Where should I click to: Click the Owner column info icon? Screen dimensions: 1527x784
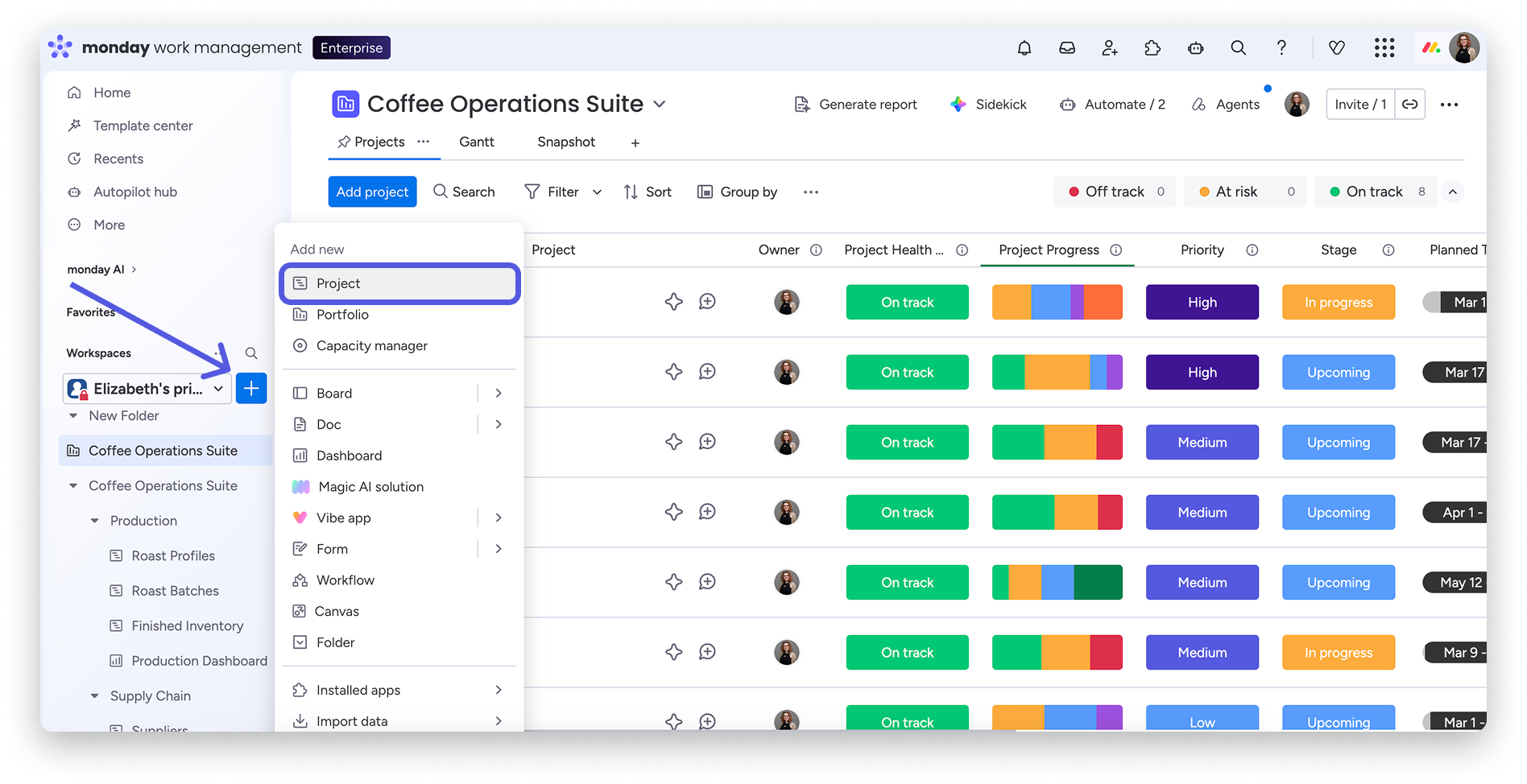click(816, 250)
